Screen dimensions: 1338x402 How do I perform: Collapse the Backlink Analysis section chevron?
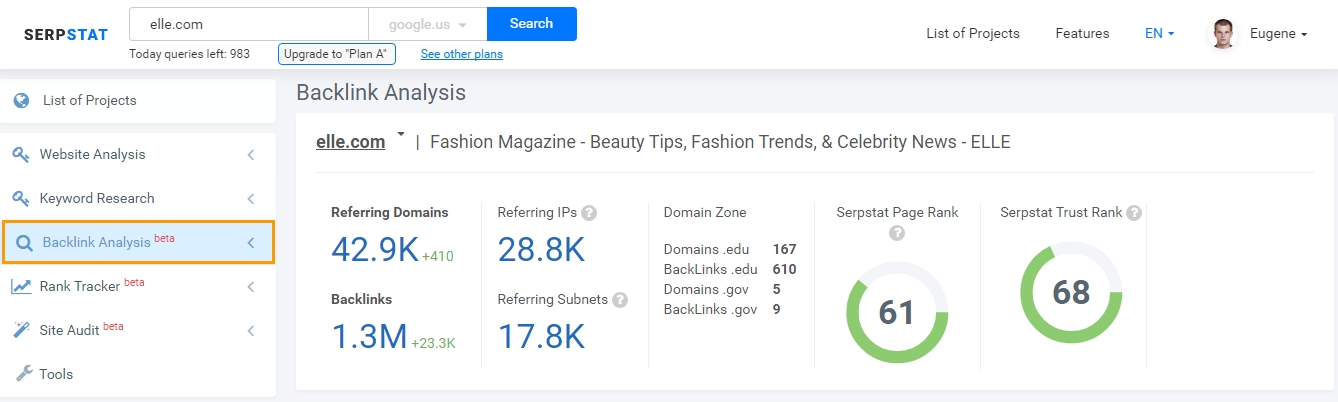coord(251,243)
